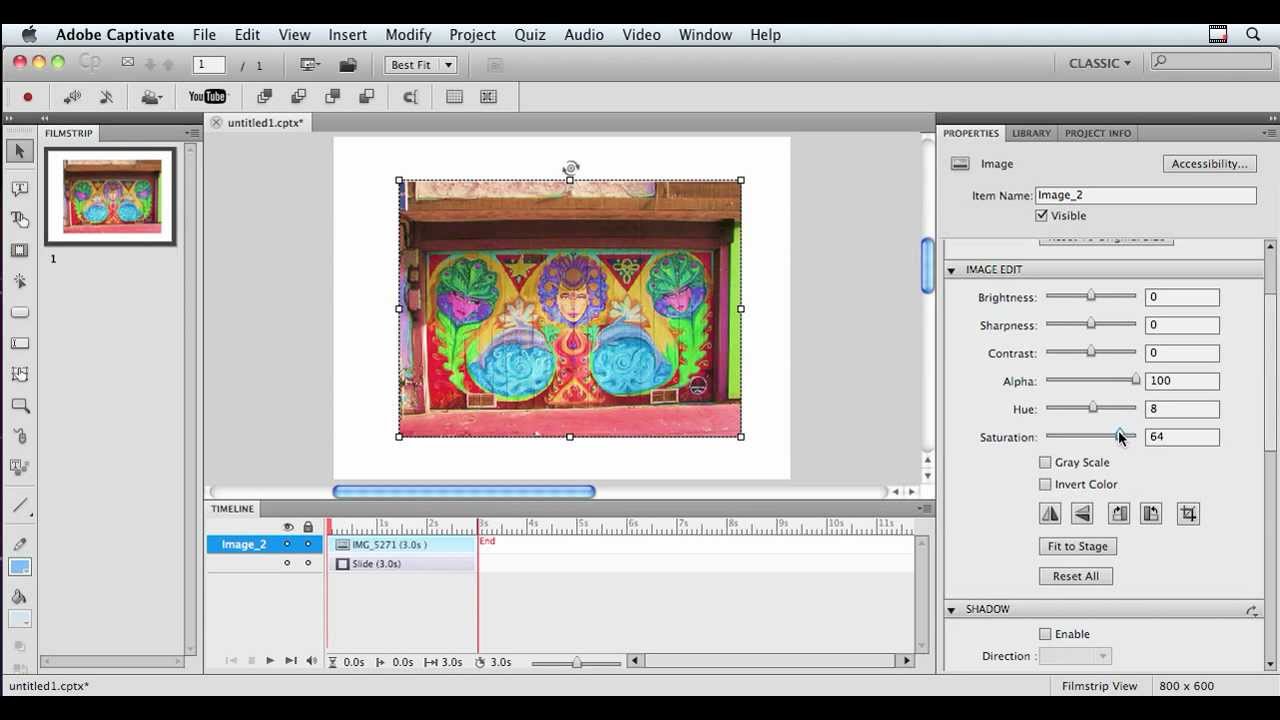This screenshot has height=720, width=1280.
Task: Select the Zoom Area tool
Action: [x=19, y=405]
